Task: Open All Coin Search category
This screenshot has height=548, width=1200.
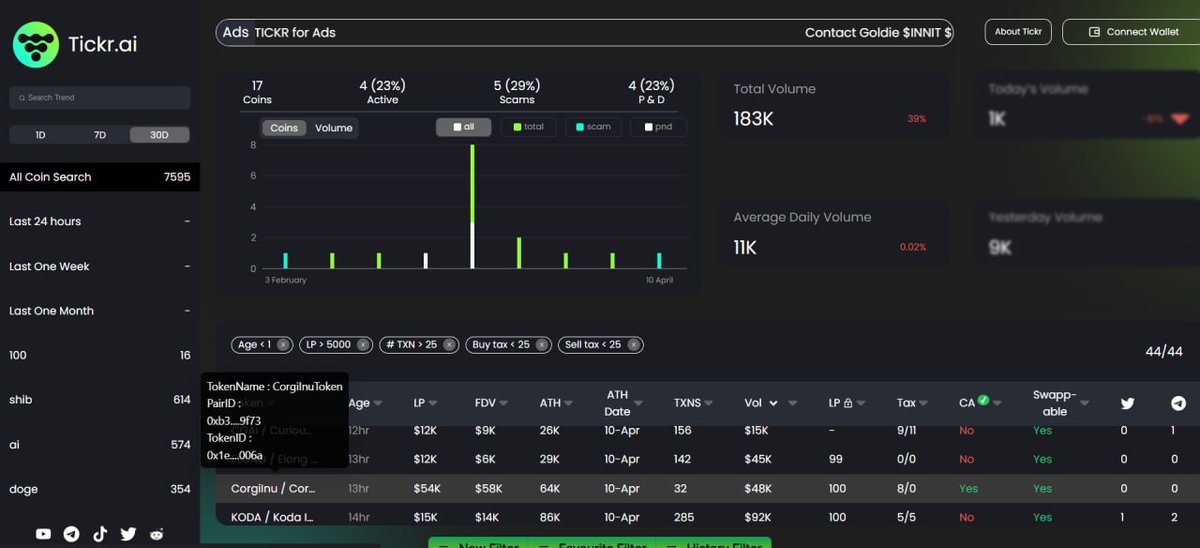Action: tap(100, 177)
